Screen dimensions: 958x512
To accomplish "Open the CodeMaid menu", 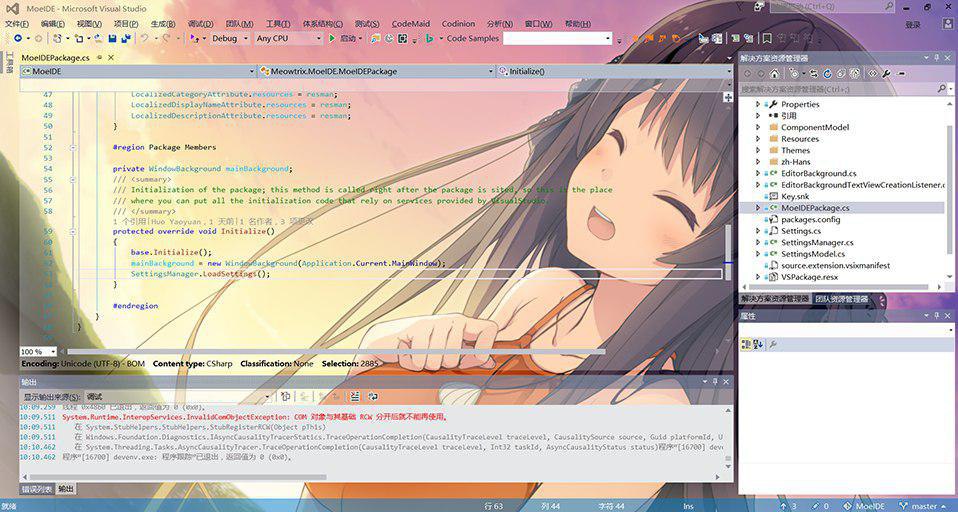I will click(x=411, y=24).
